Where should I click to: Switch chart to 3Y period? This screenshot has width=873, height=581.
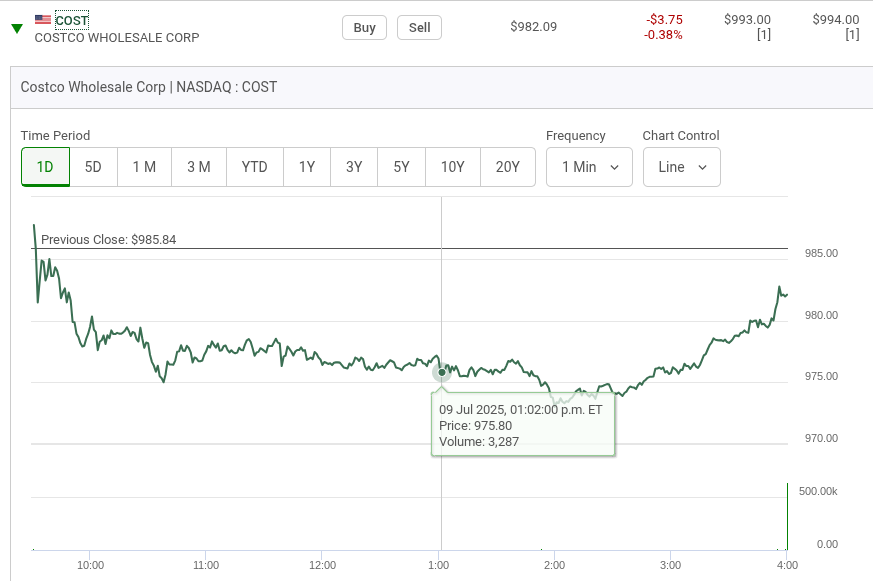354,167
